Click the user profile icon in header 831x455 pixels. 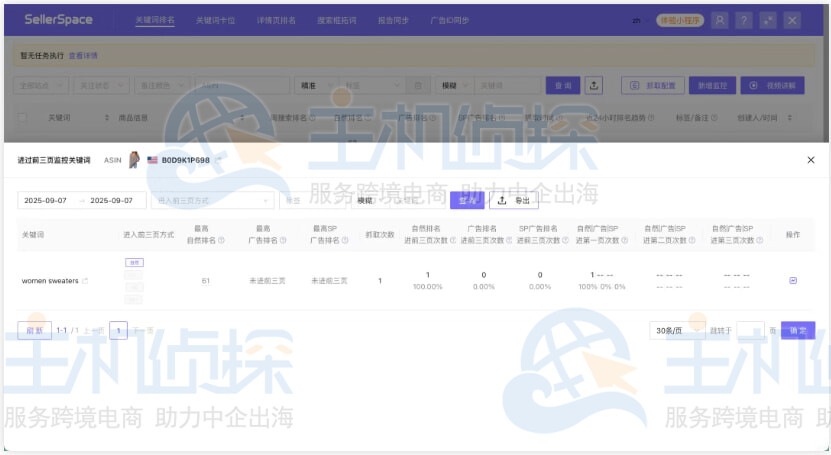(720, 20)
